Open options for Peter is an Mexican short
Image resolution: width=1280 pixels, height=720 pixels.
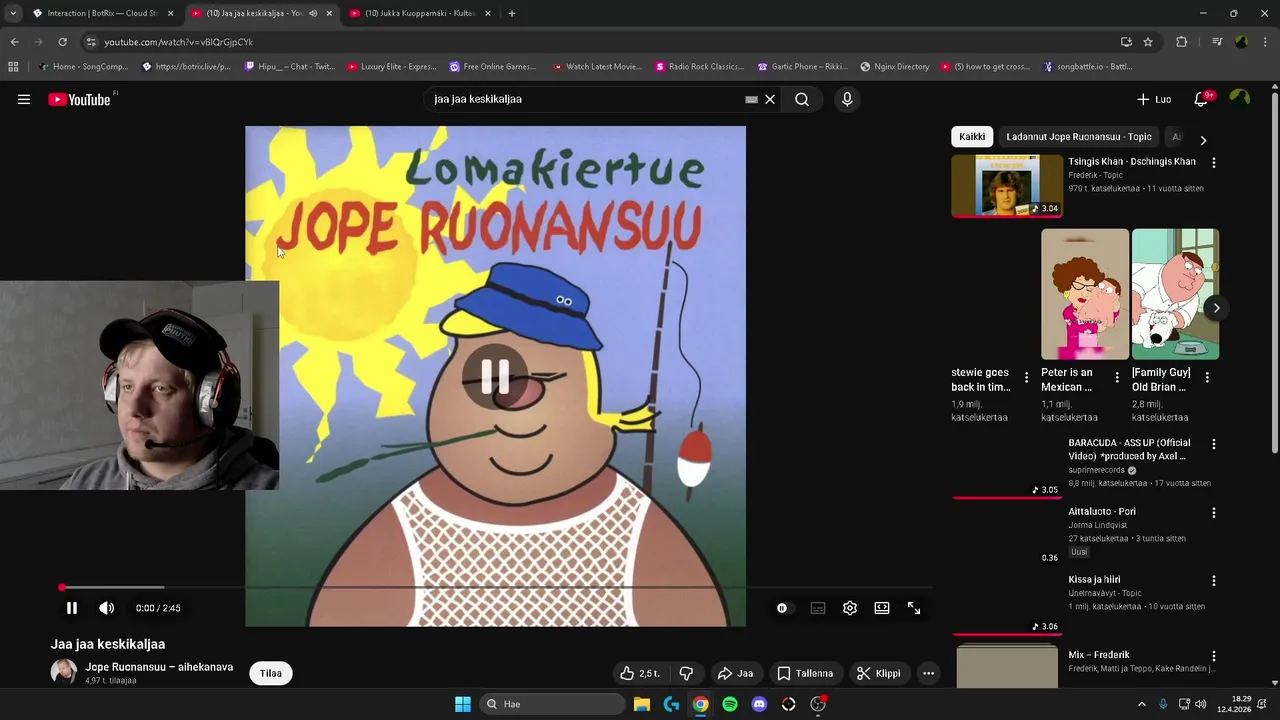click(1117, 378)
